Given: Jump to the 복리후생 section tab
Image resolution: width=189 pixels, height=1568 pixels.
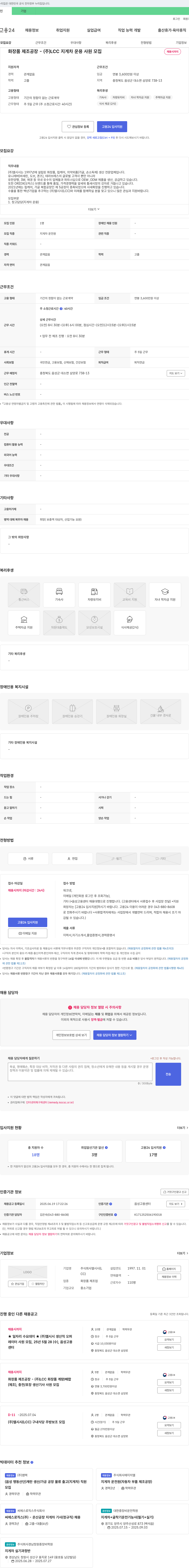Looking at the screenshot, I should click(111, 43).
